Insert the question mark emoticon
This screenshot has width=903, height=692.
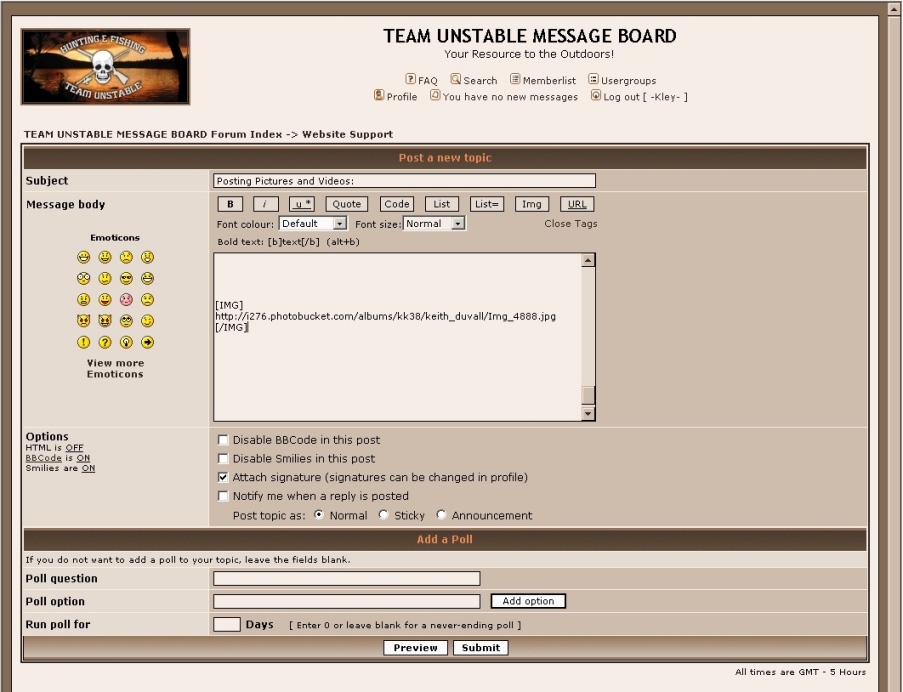click(x=105, y=342)
